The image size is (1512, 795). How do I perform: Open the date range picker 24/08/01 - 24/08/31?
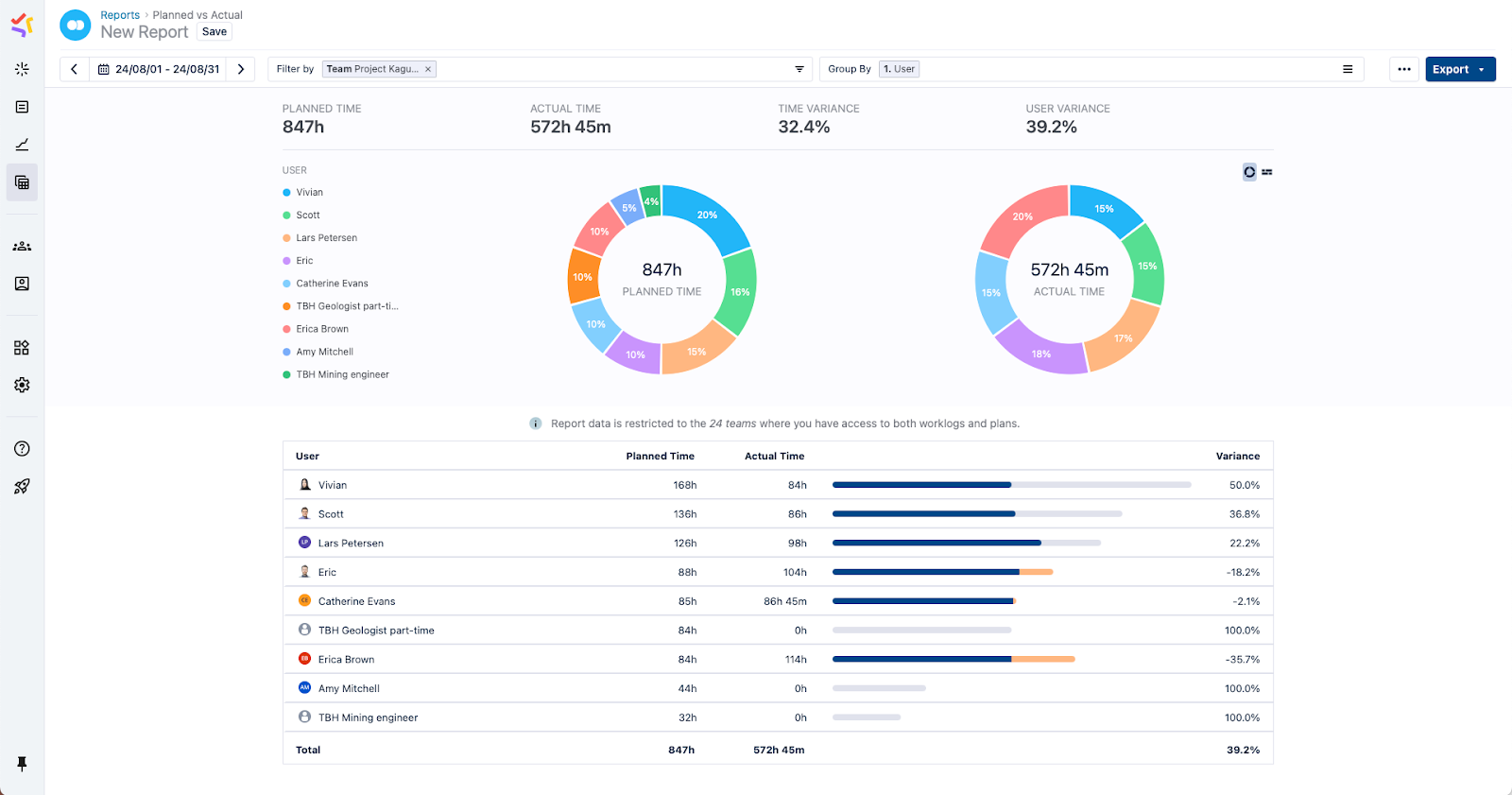pos(159,69)
